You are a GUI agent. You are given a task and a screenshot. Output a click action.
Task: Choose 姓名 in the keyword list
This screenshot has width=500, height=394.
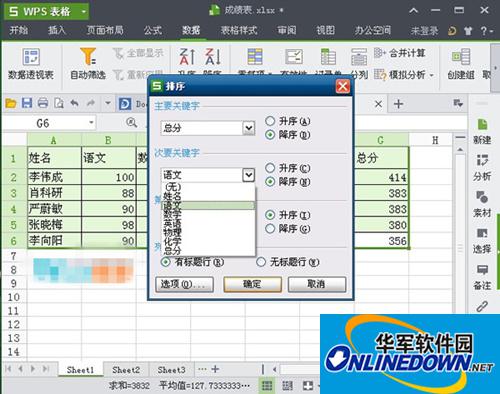tap(209, 196)
